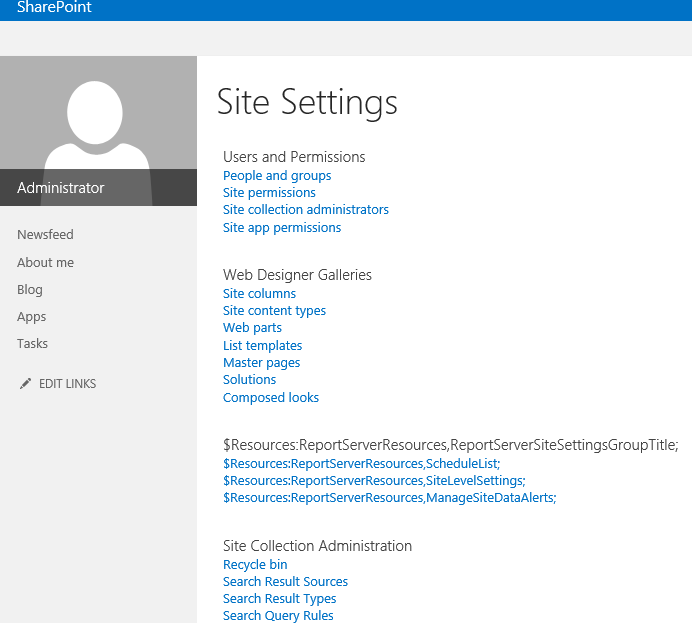Open Search Result Sources settings
This screenshot has width=692, height=623.
(285, 582)
